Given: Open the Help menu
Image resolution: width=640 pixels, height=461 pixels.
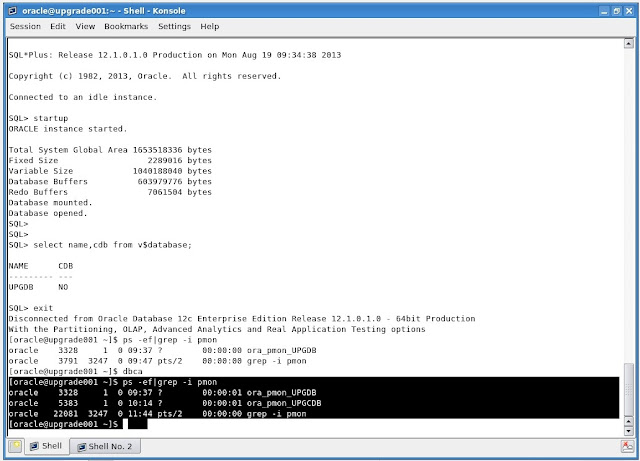Looking at the screenshot, I should click(209, 27).
